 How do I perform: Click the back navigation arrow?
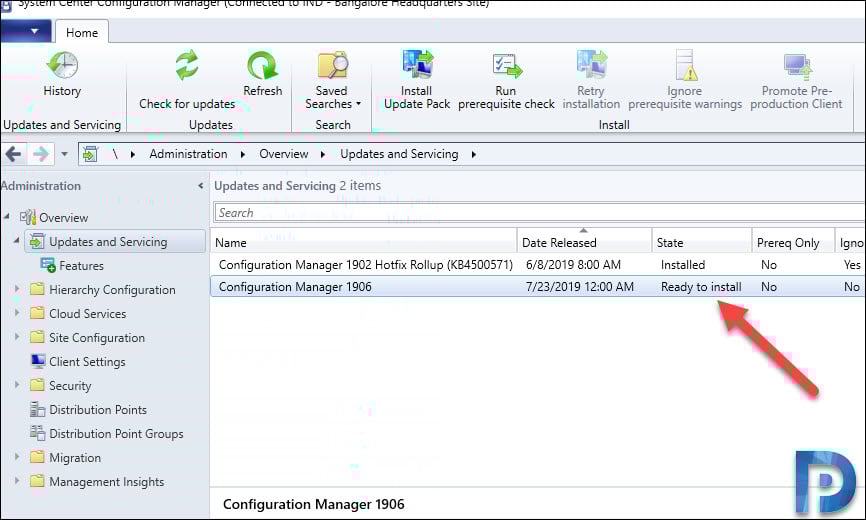13,154
